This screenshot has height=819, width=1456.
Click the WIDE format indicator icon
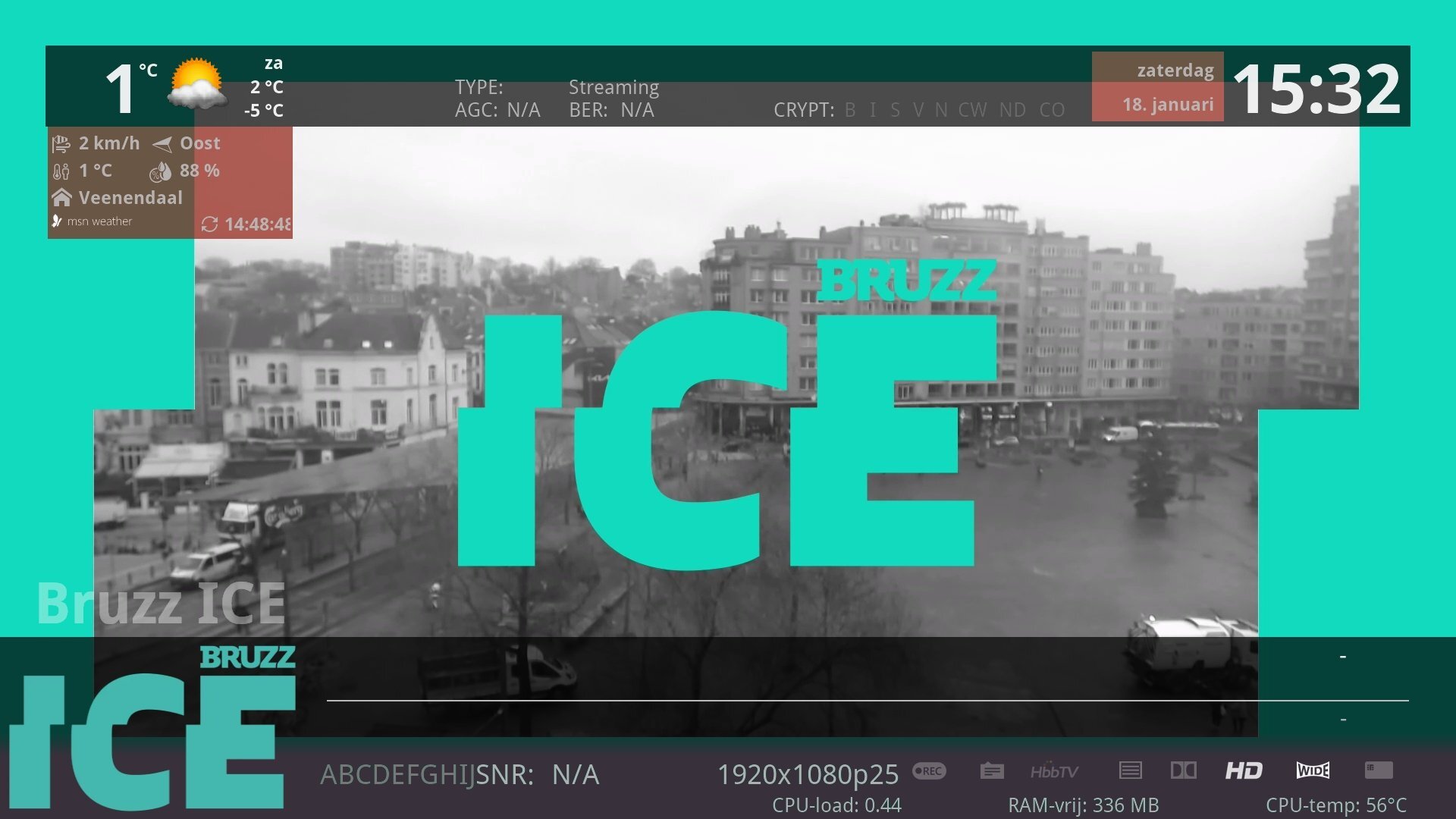pos(1313,771)
